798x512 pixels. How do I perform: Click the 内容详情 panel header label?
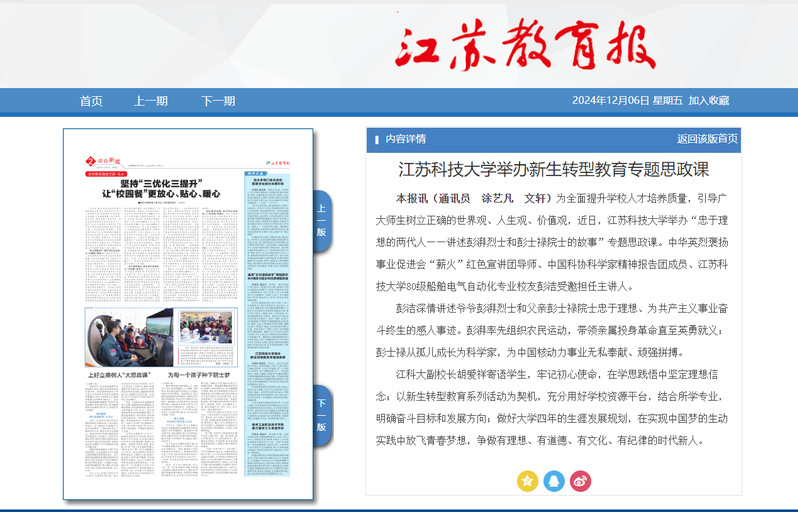click(405, 139)
